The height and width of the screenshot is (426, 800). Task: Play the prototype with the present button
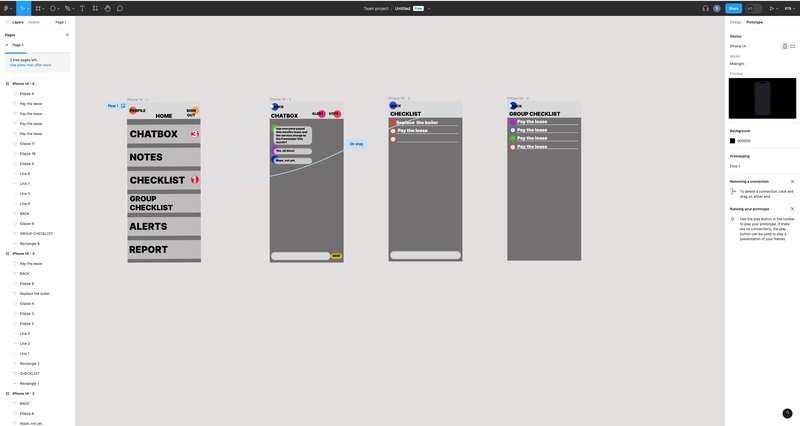point(772,8)
